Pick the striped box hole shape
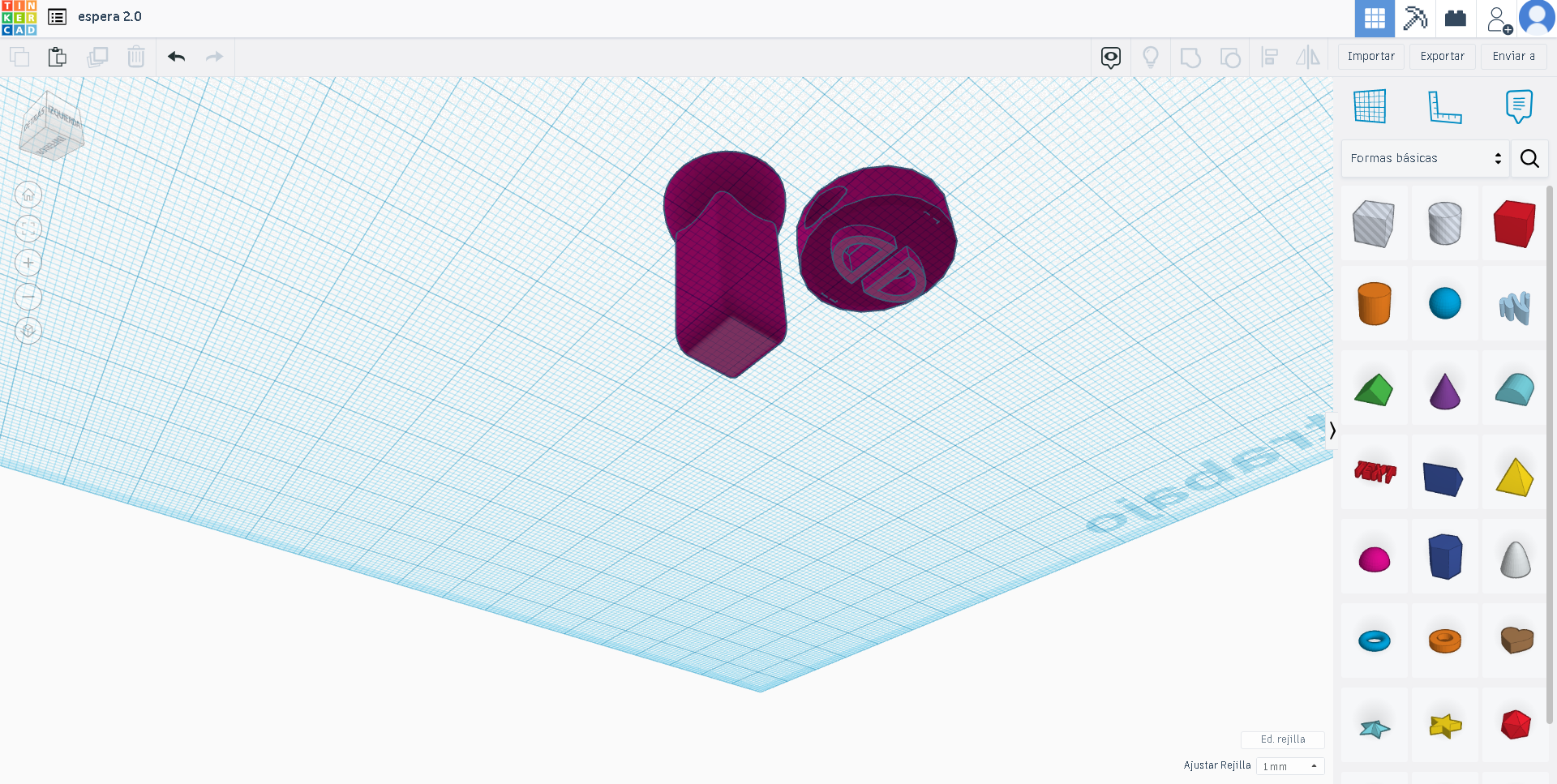This screenshot has height=784, width=1557. pyautogui.click(x=1375, y=223)
